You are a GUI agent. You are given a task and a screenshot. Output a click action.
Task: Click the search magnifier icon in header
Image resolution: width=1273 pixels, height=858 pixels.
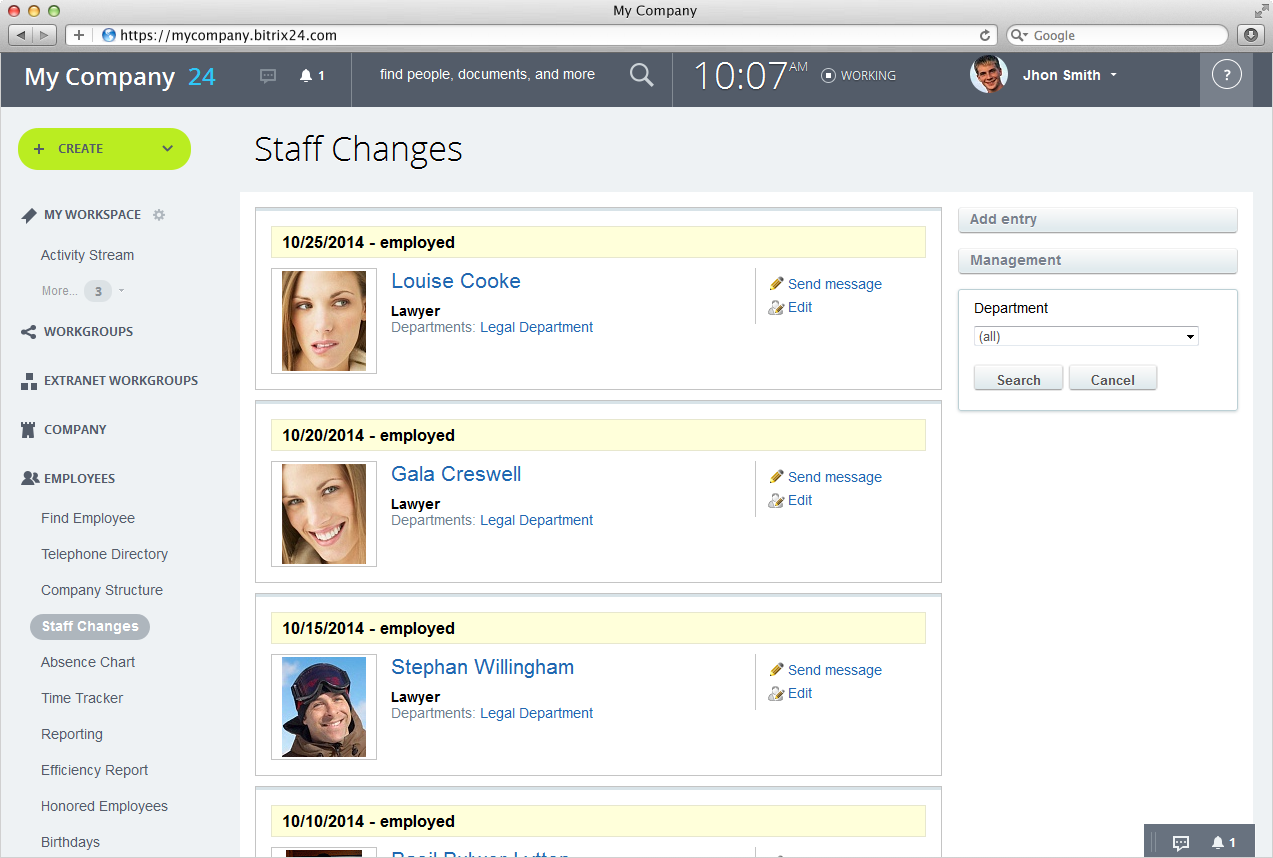(x=641, y=75)
